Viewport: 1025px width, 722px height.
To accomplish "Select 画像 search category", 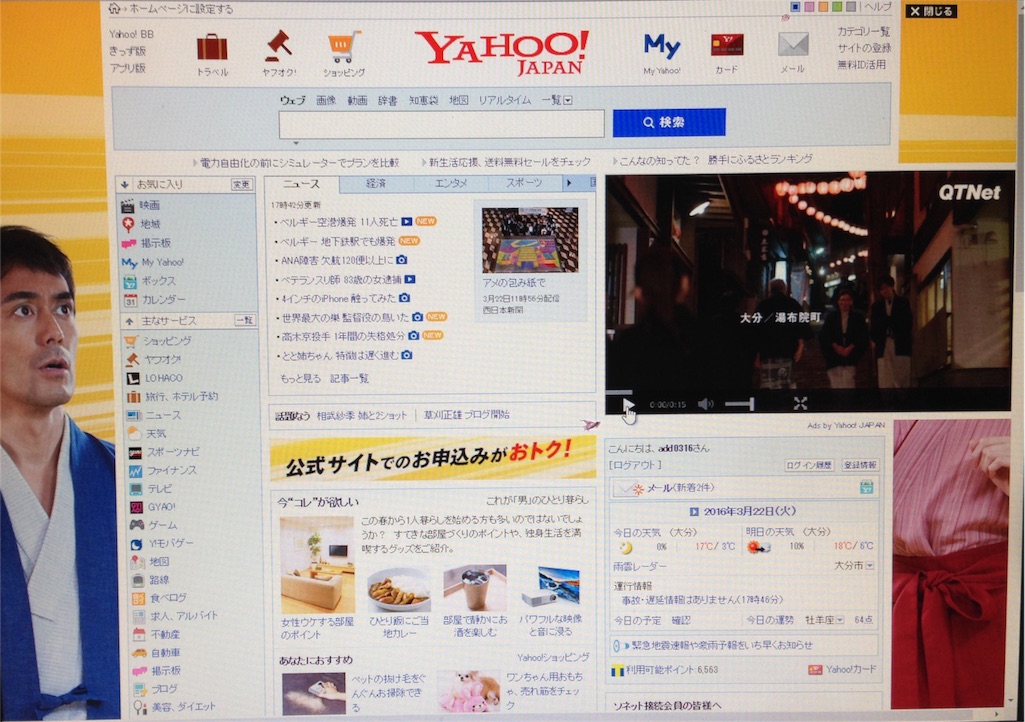I will 326,100.
